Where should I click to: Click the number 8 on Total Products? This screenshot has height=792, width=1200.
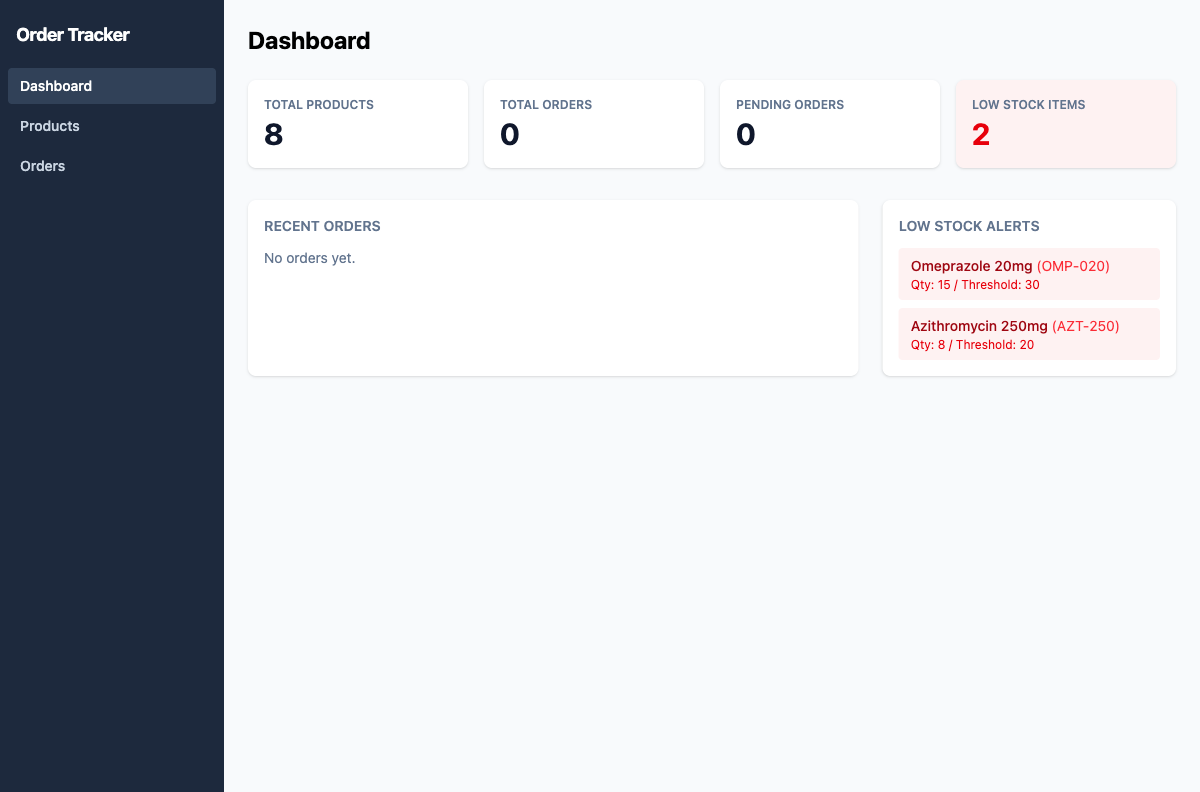tap(273, 135)
